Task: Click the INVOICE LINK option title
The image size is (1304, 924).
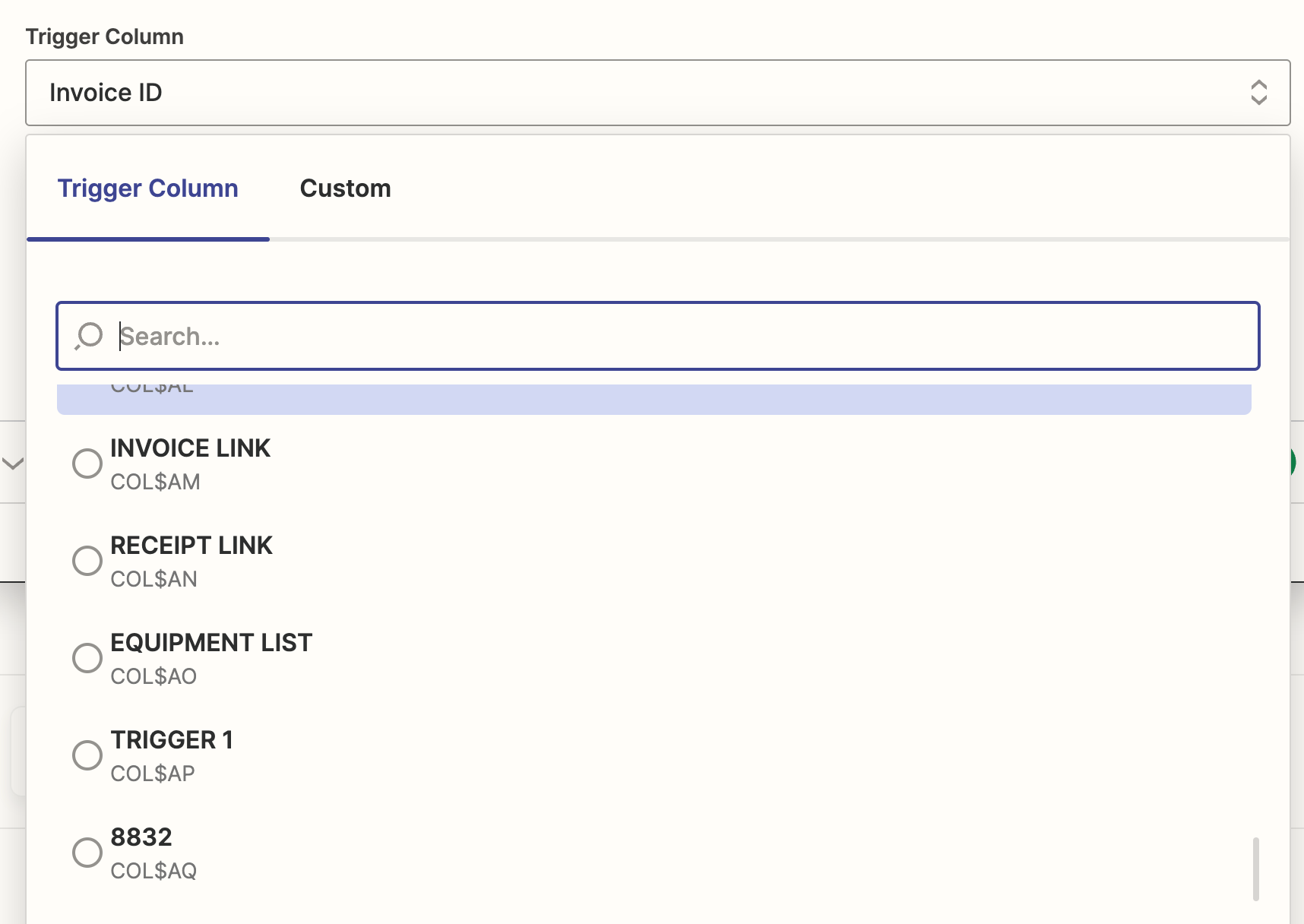Action: click(191, 448)
